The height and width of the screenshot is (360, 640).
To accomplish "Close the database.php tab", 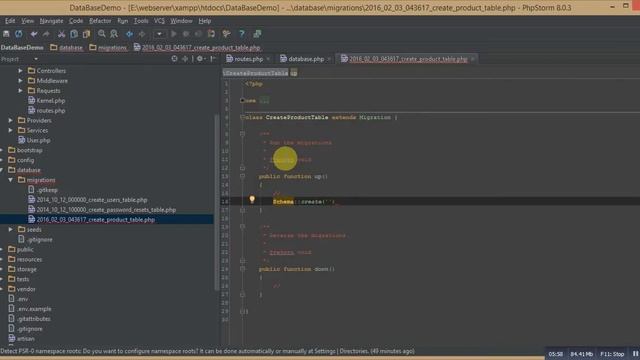I will pyautogui.click(x=329, y=59).
